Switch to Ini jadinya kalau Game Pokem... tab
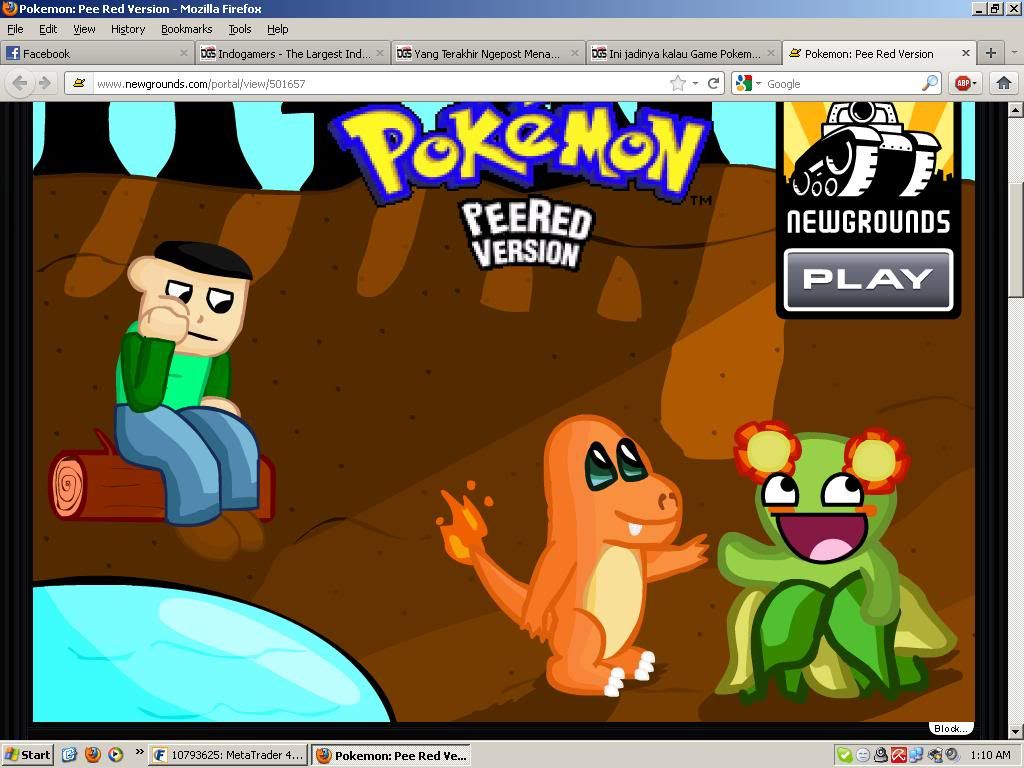 (x=684, y=54)
